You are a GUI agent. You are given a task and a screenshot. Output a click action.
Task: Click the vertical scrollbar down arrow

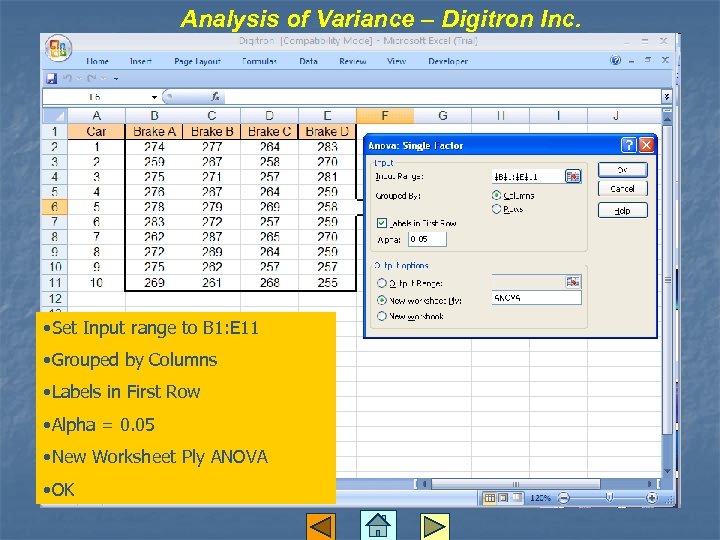click(x=667, y=471)
